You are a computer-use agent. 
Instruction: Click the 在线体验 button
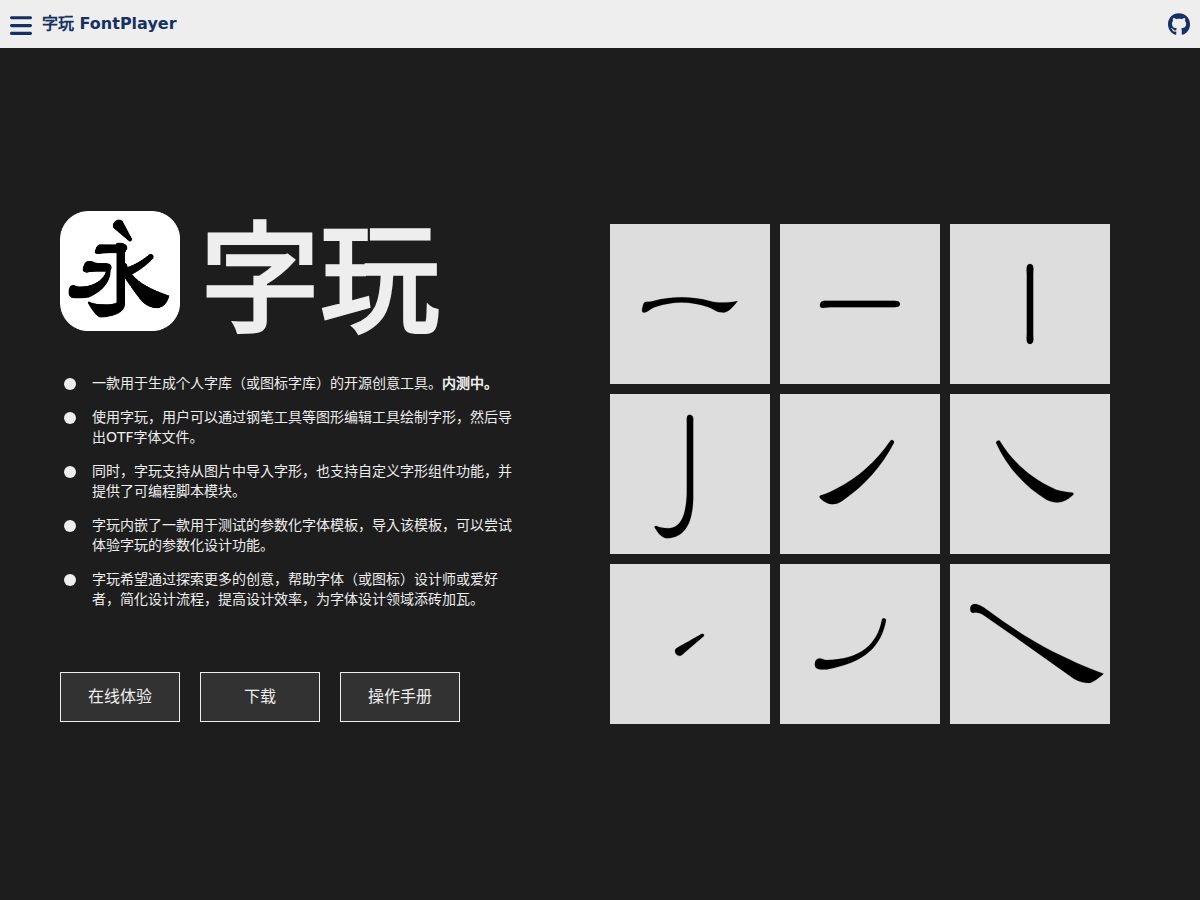click(120, 697)
